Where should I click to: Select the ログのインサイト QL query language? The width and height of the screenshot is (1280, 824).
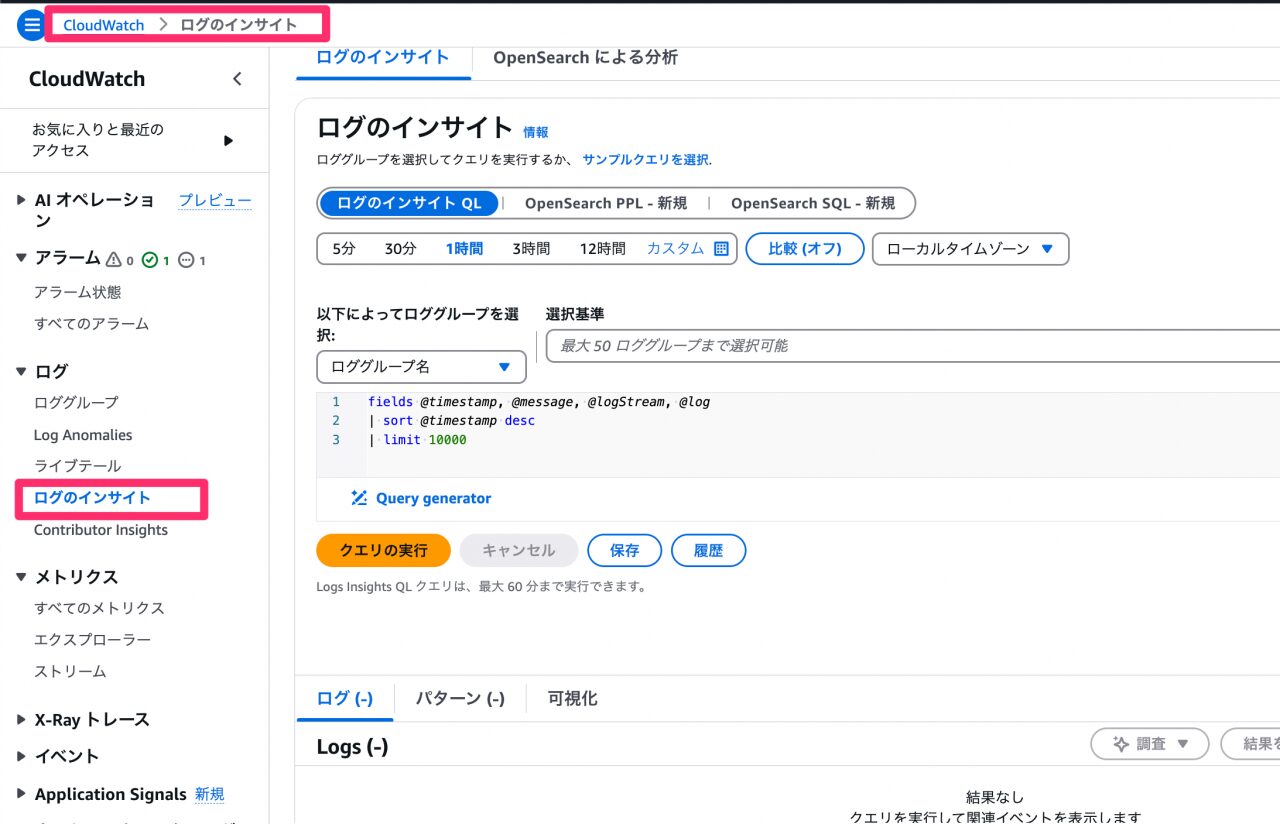pyautogui.click(x=409, y=203)
